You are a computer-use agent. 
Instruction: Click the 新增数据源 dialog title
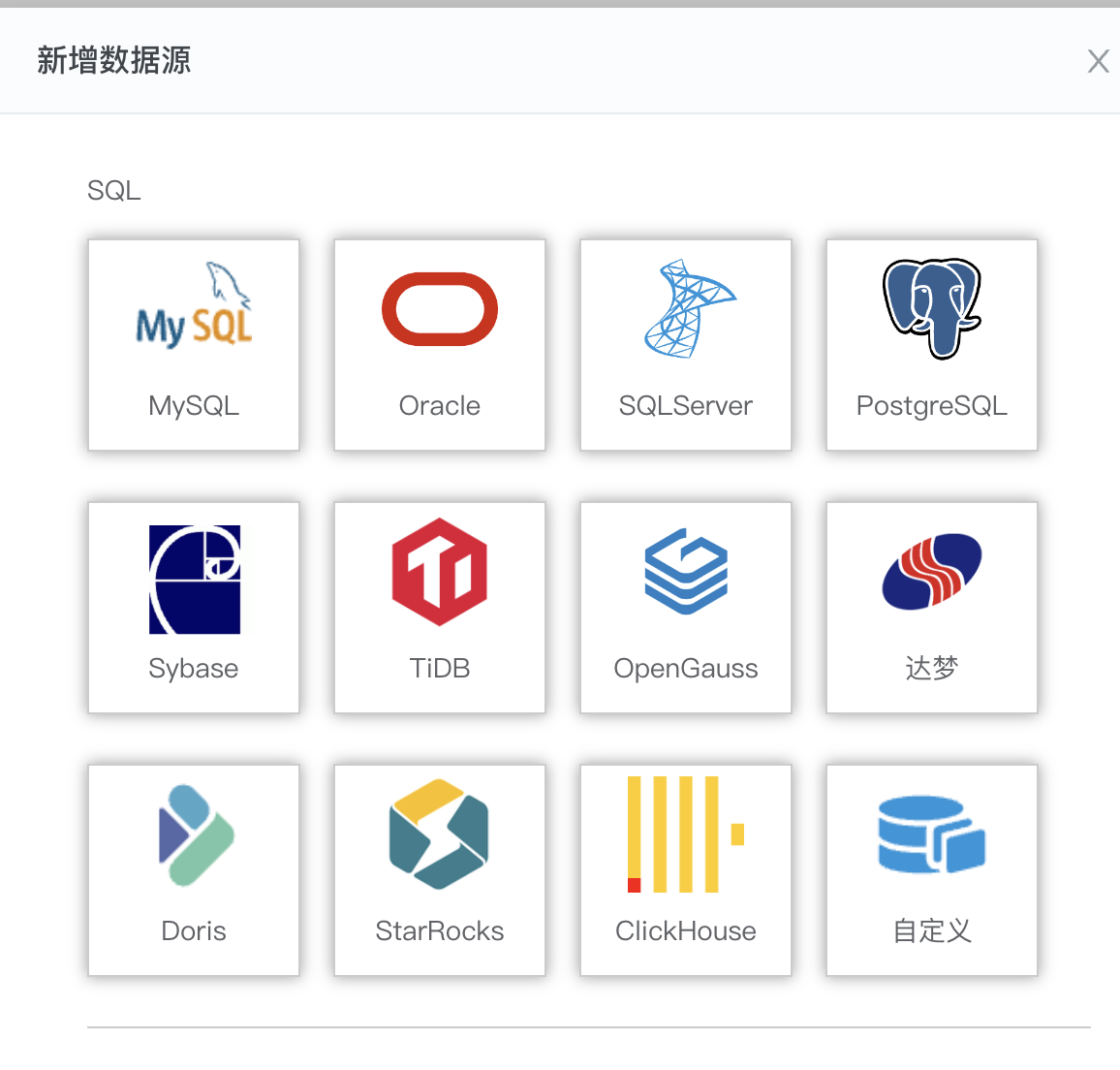point(114,60)
